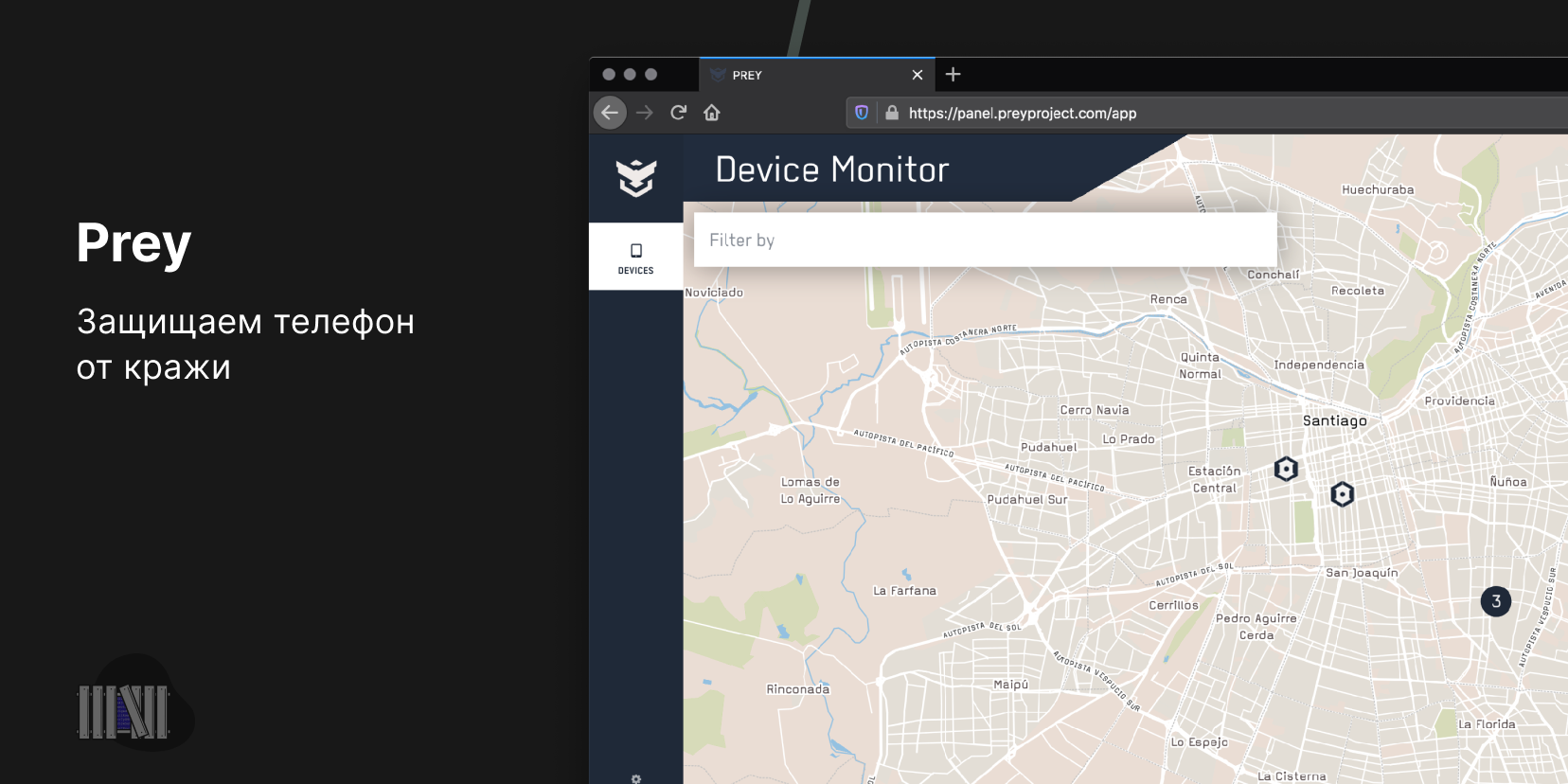Go to the browser home page icon

tap(712, 113)
